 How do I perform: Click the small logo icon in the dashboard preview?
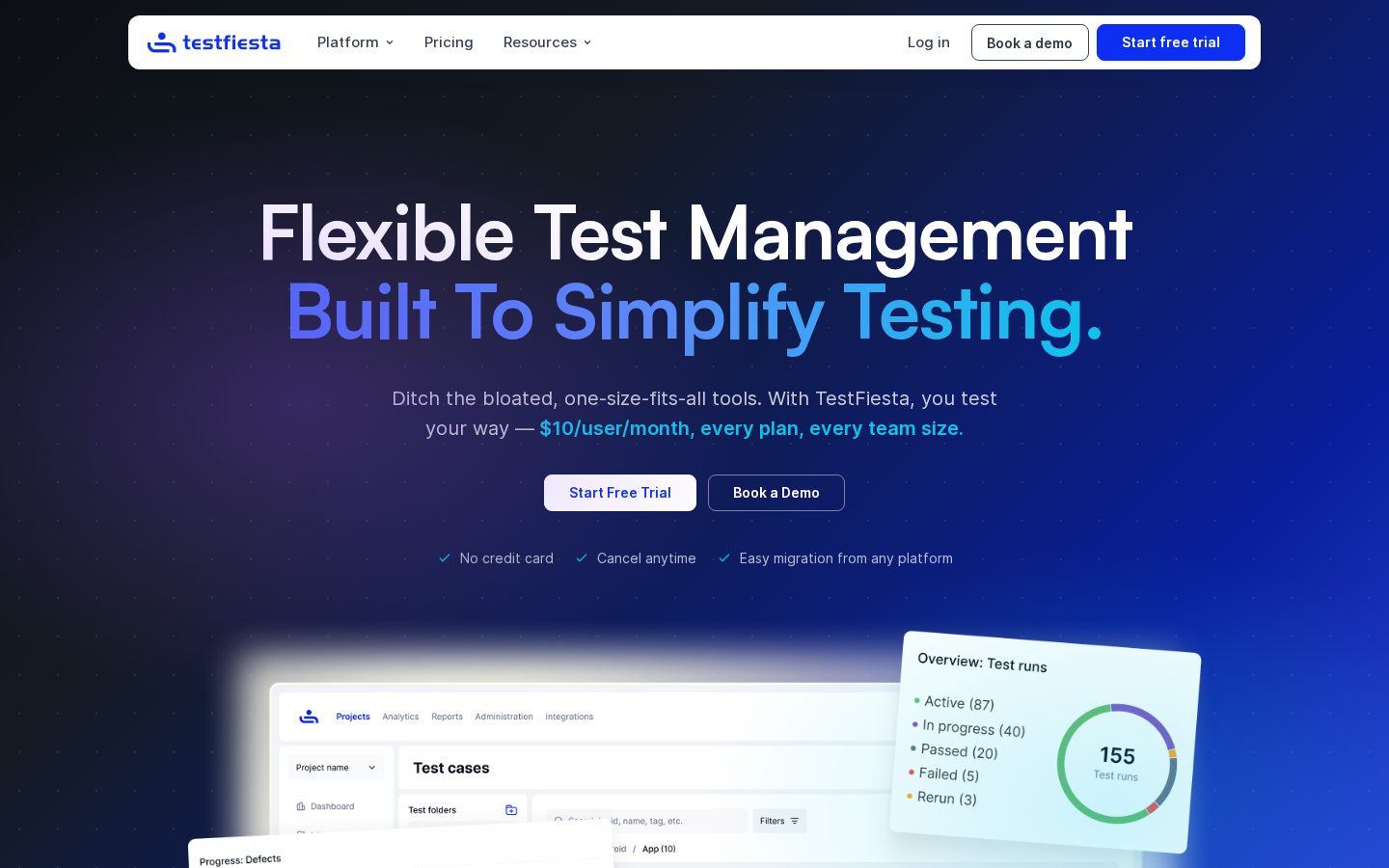[x=309, y=717]
